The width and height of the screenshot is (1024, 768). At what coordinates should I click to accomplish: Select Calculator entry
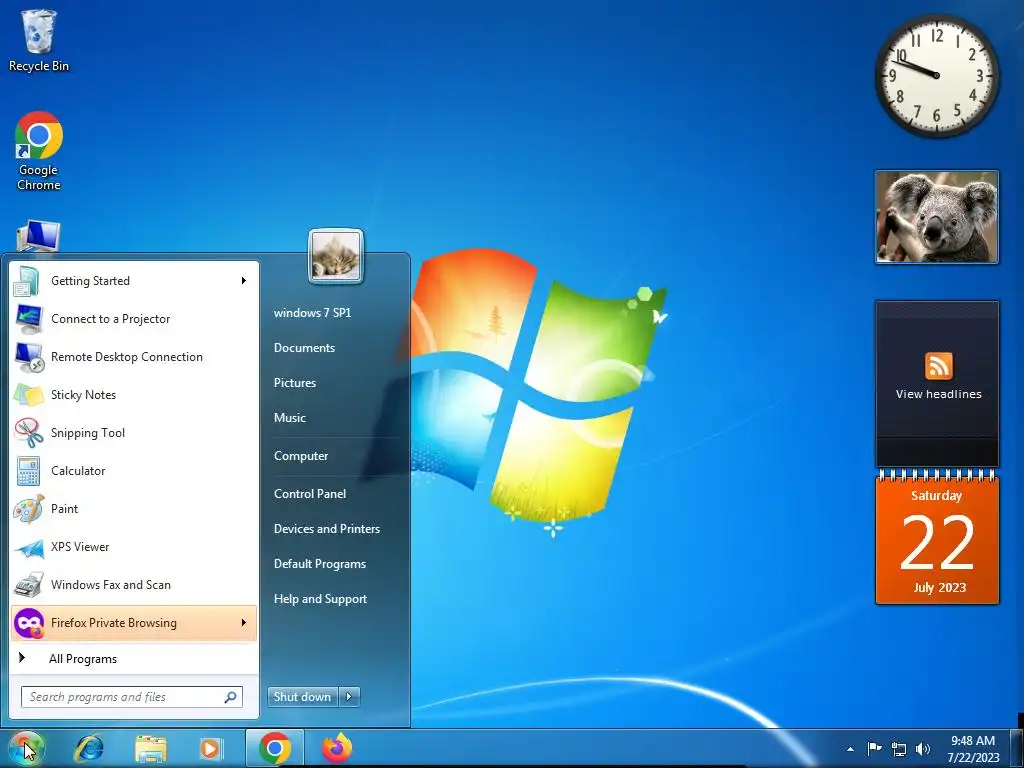134,470
